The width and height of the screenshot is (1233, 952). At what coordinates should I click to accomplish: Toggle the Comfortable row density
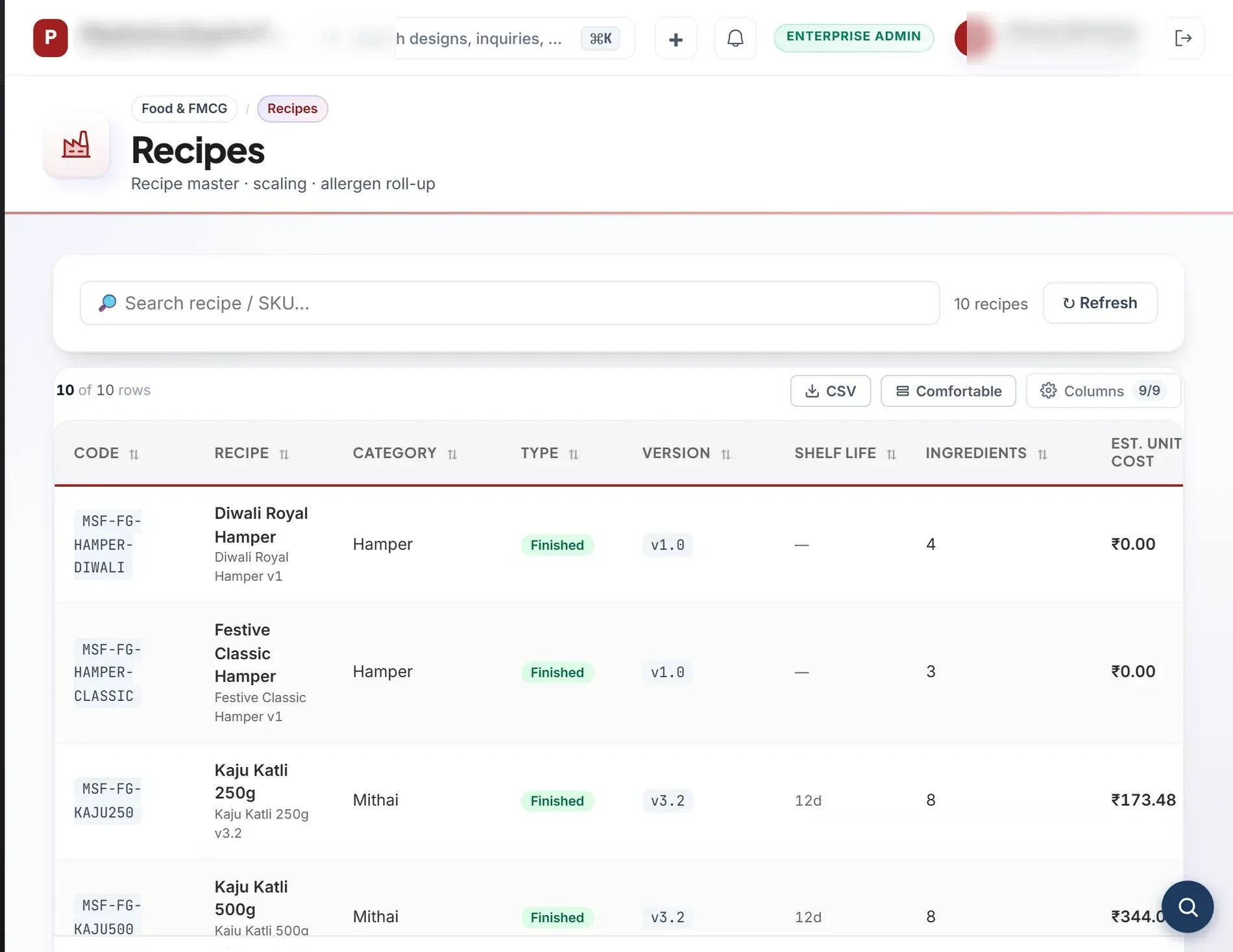coord(948,391)
